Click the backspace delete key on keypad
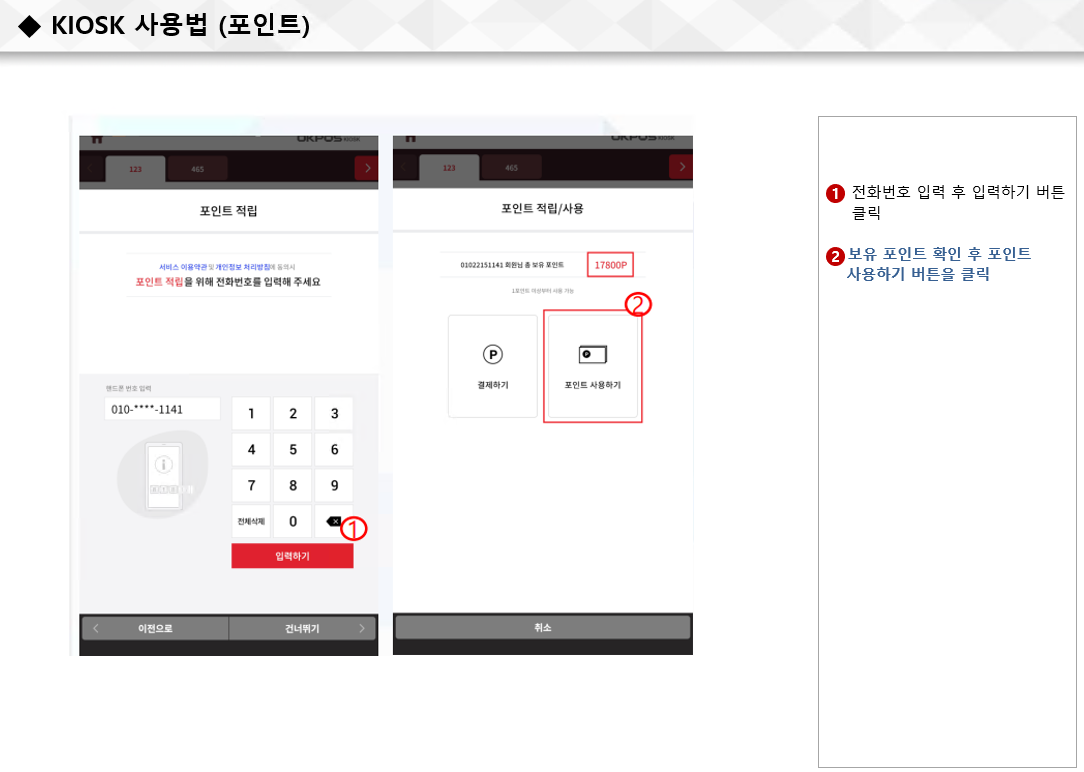Image resolution: width=1084 pixels, height=772 pixels. [334, 521]
